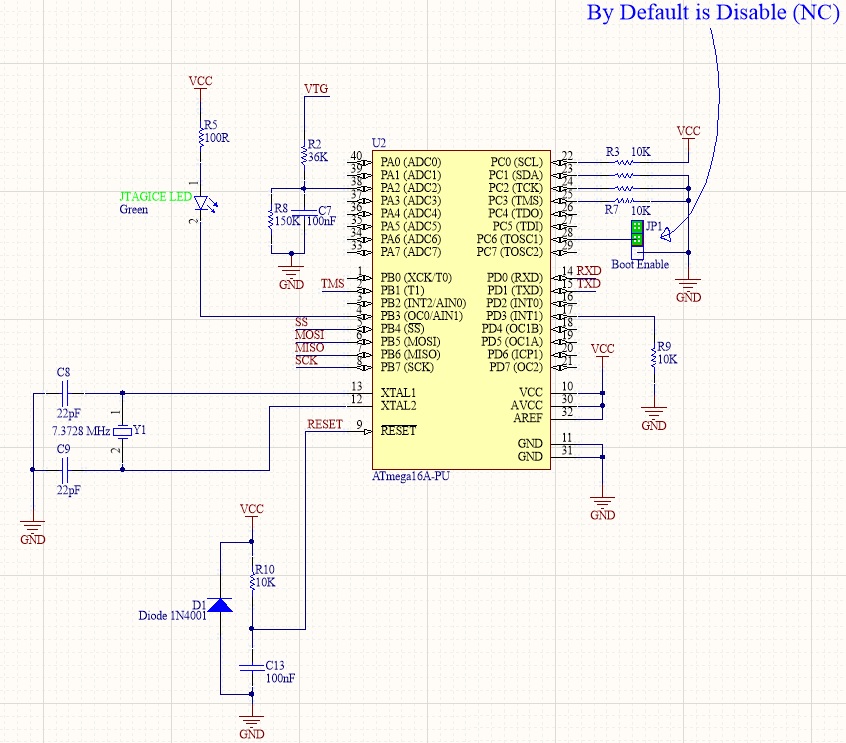Image resolution: width=846 pixels, height=743 pixels.
Task: Select the SCK net label
Action: [306, 360]
